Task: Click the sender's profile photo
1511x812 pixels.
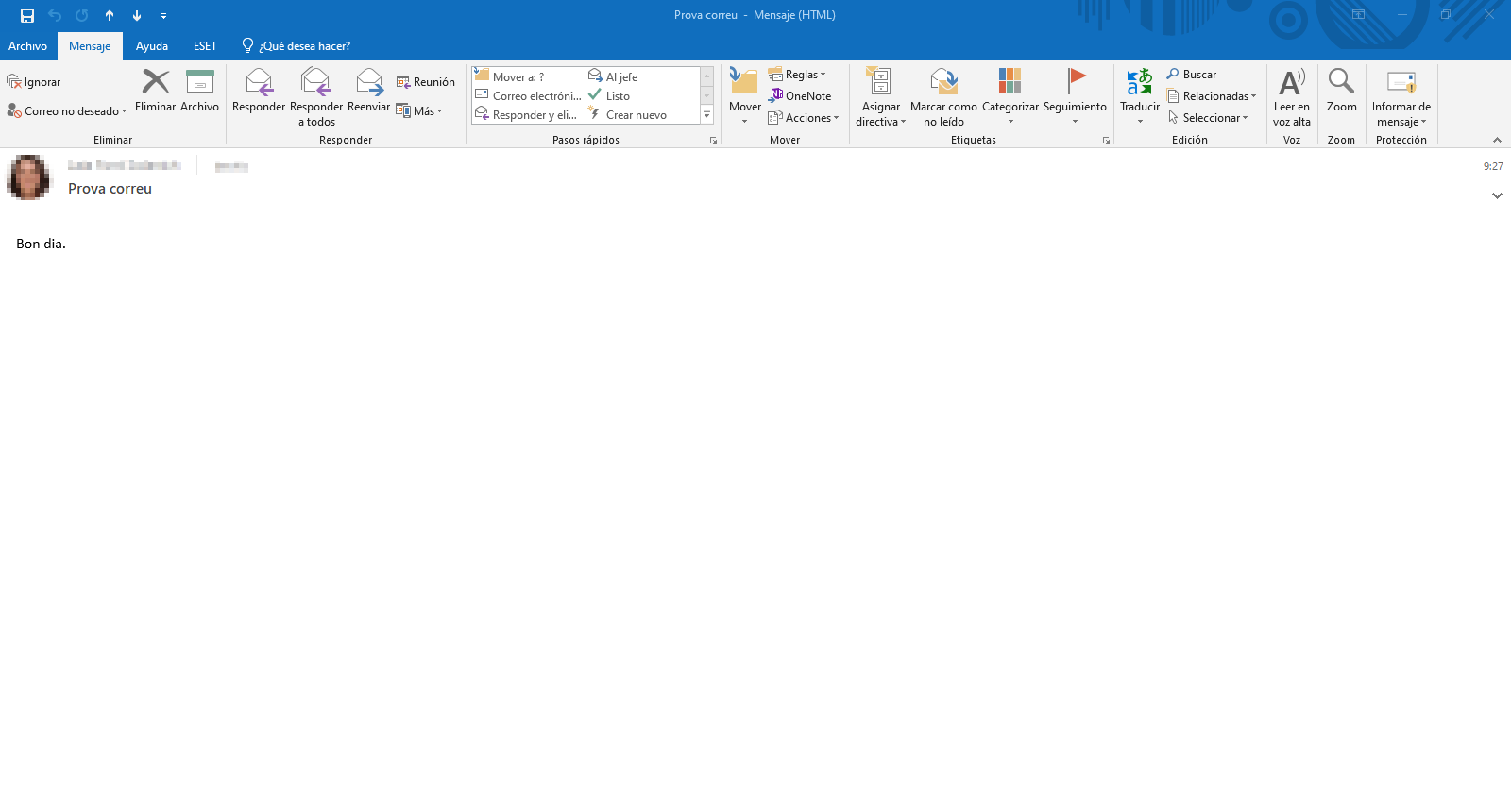Action: 29,178
